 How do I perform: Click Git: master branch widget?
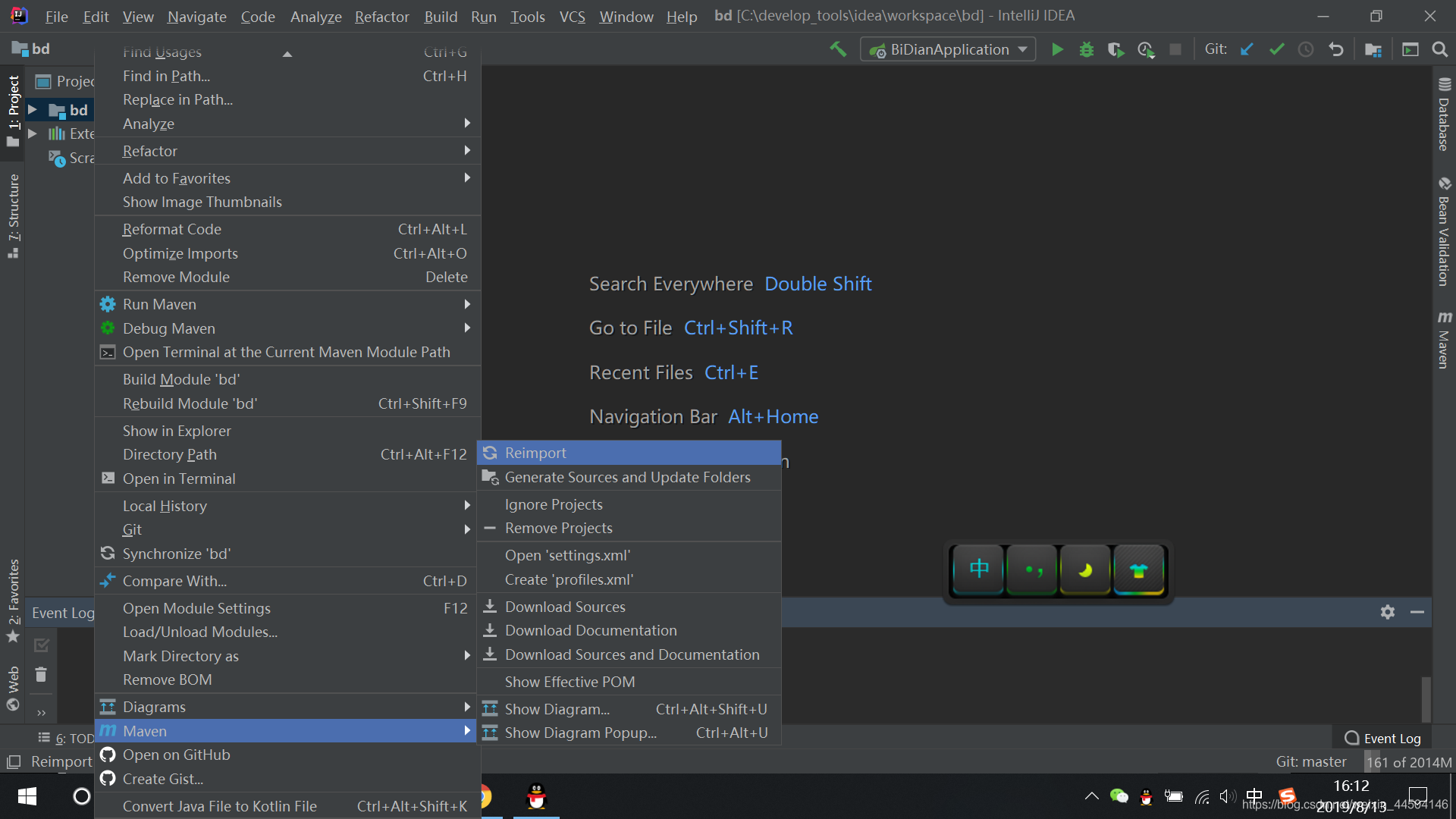[1311, 761]
